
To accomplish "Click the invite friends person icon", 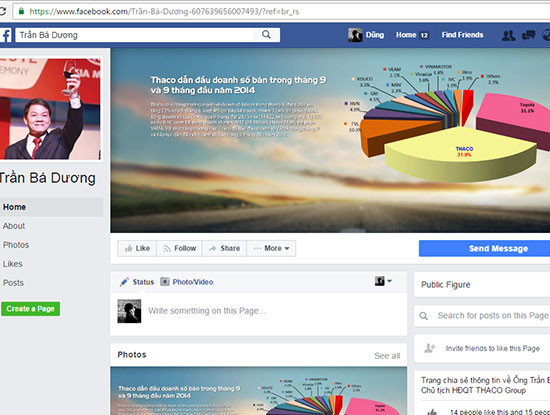I will point(430,348).
